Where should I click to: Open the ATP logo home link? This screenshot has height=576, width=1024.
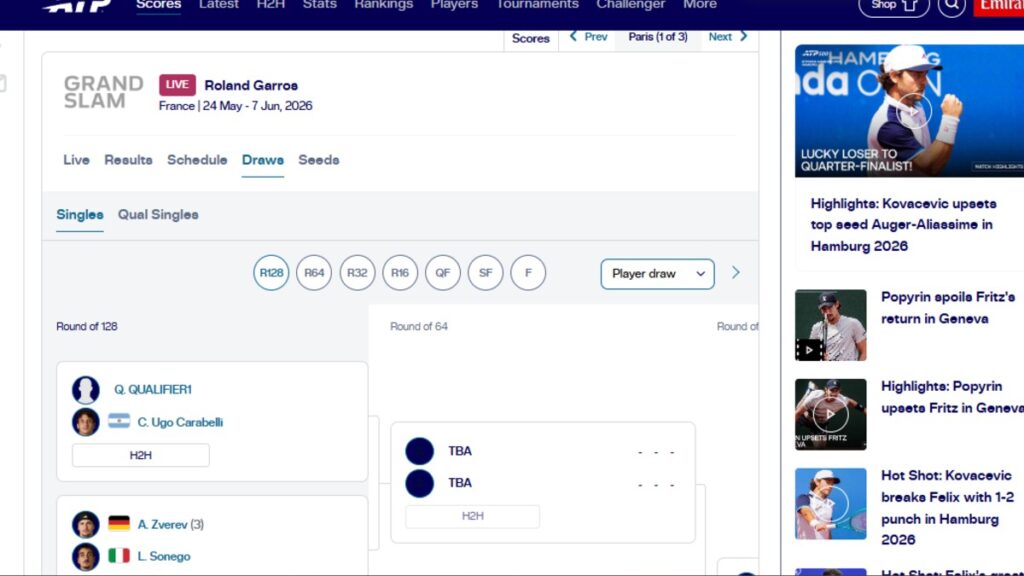pyautogui.click(x=77, y=5)
